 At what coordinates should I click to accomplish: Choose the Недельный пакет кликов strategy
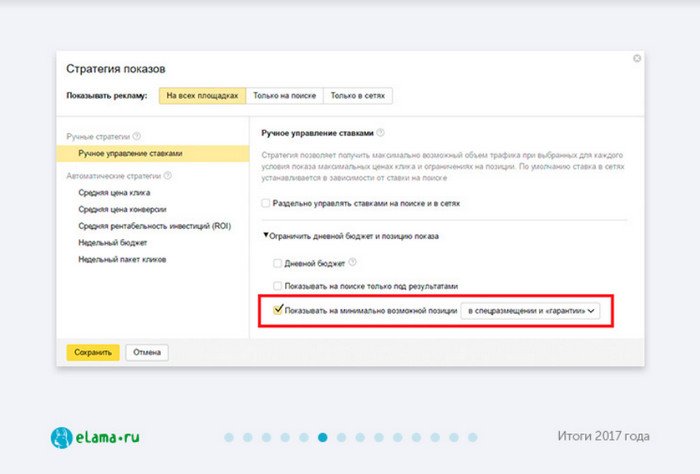122,259
